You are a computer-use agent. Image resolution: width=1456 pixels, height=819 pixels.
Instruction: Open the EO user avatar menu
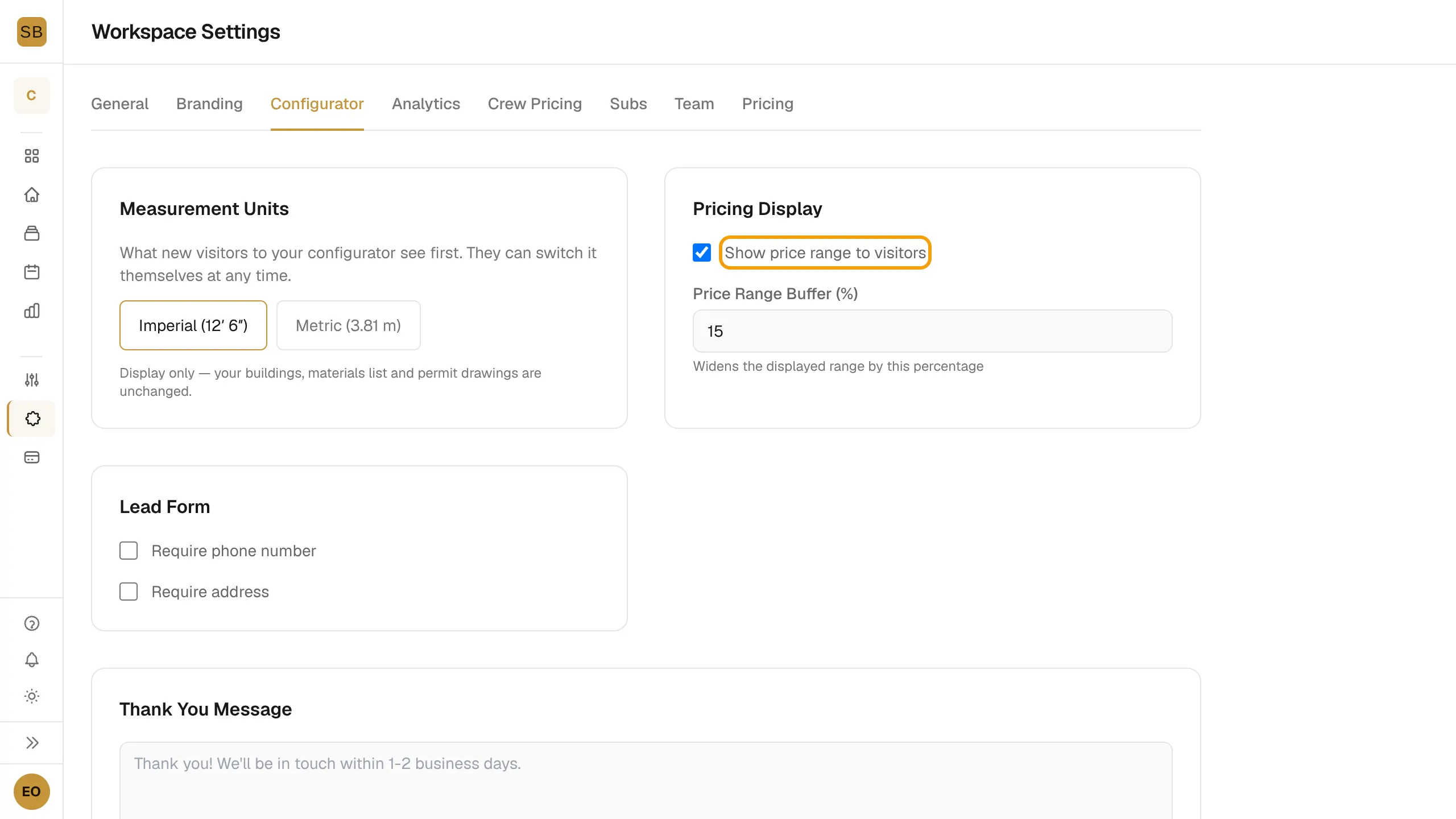click(31, 791)
